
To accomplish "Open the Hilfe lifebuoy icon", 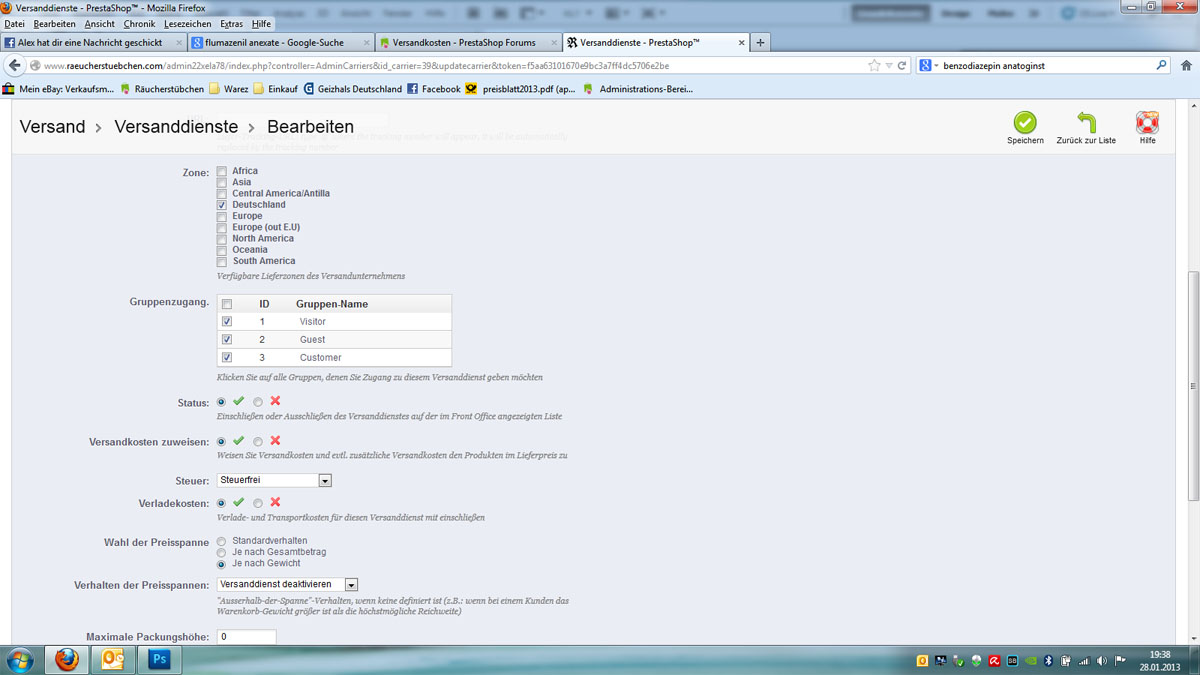I will click(1147, 122).
